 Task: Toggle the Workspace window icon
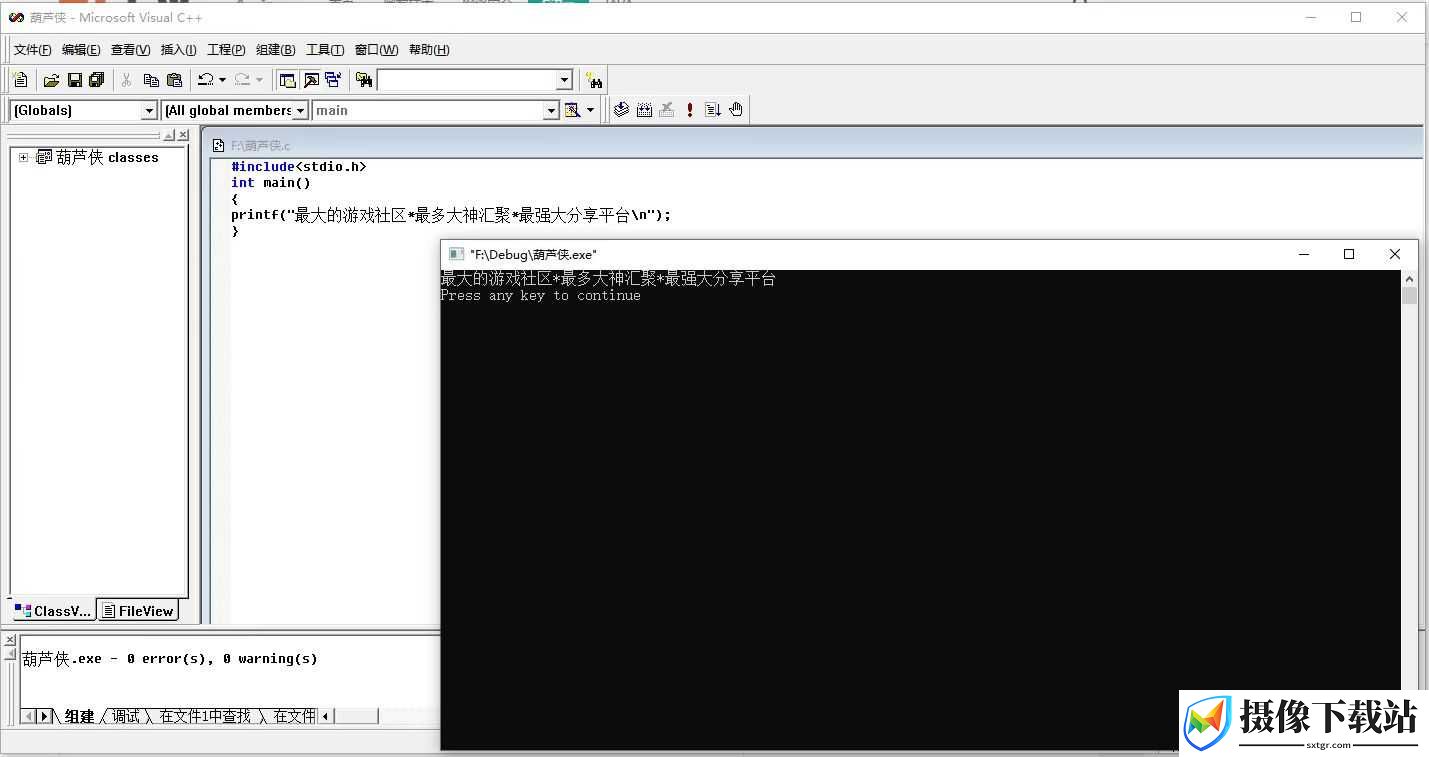tap(288, 80)
